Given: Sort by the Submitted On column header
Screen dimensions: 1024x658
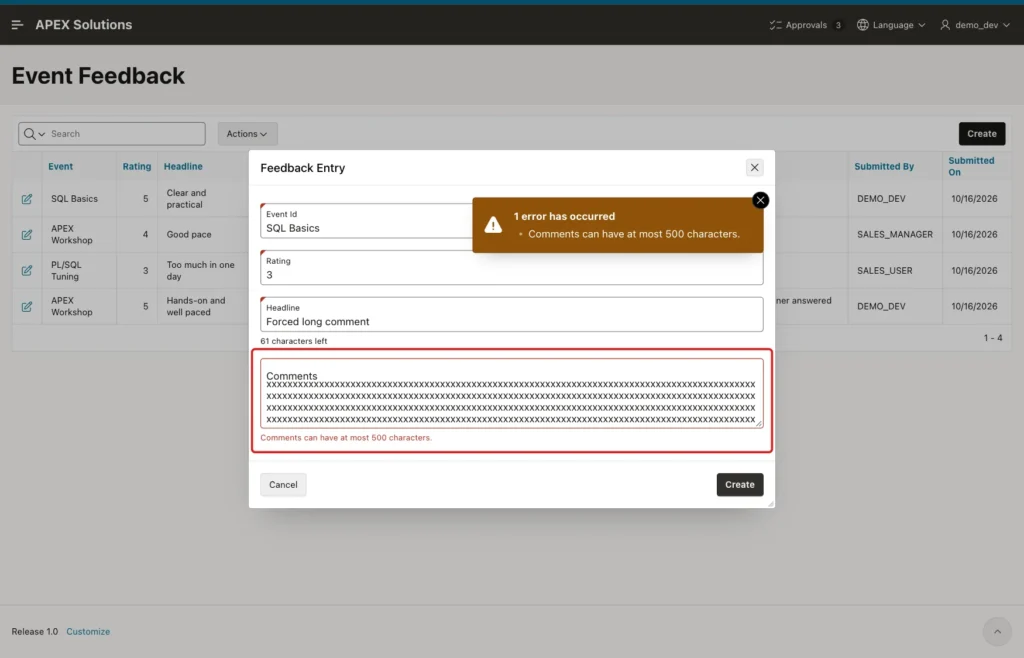Looking at the screenshot, I should [x=971, y=166].
